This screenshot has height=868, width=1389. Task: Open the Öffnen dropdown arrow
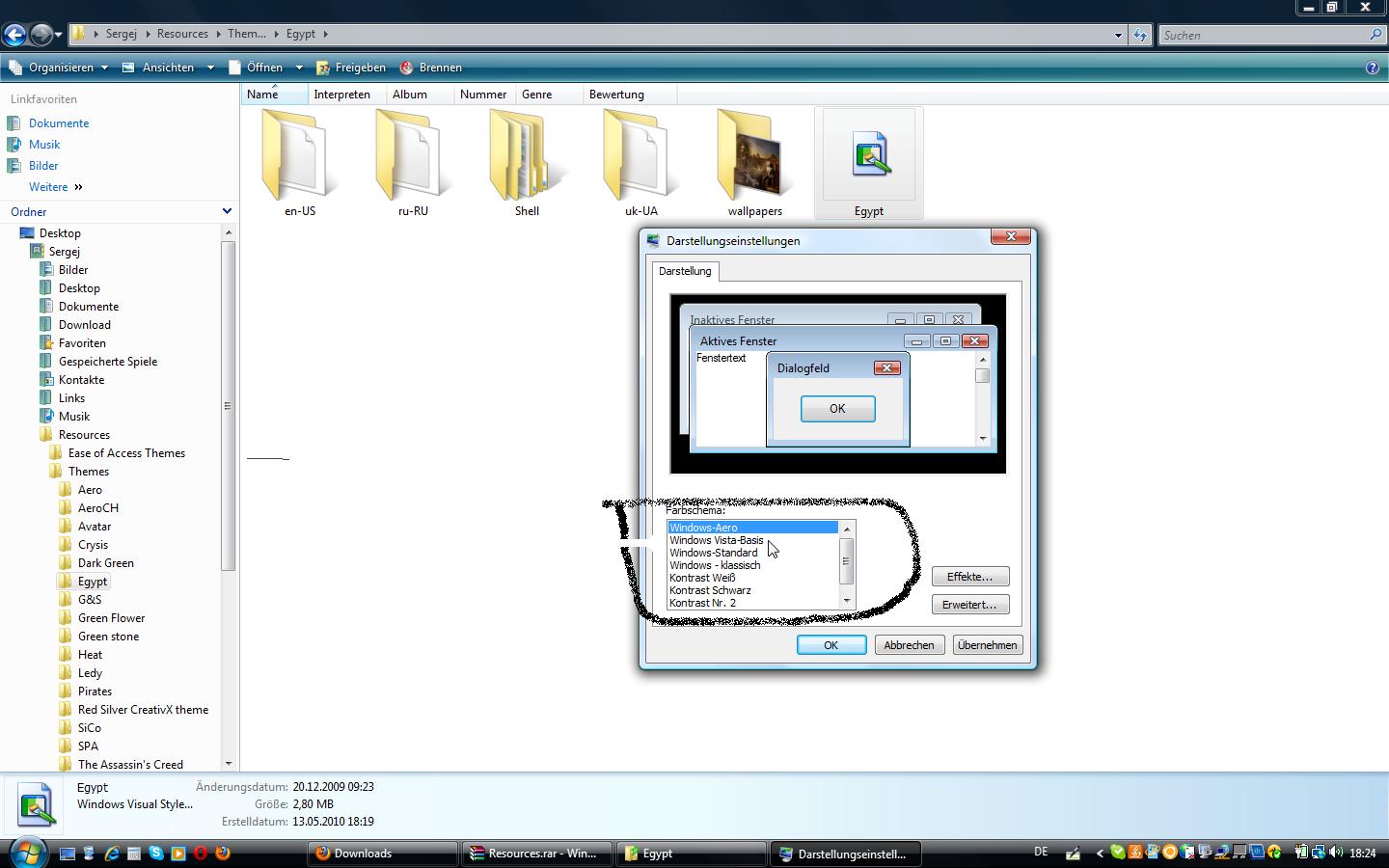tap(299, 68)
